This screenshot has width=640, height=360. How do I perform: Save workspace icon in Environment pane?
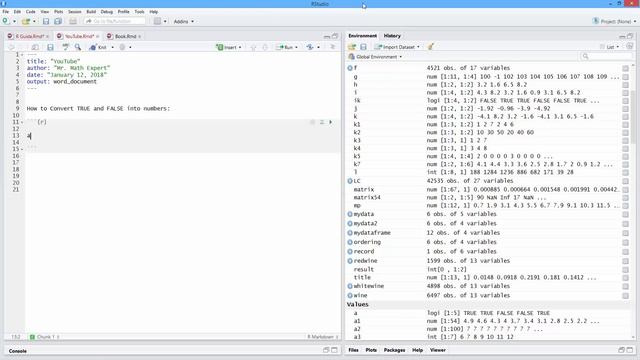tap(363, 47)
